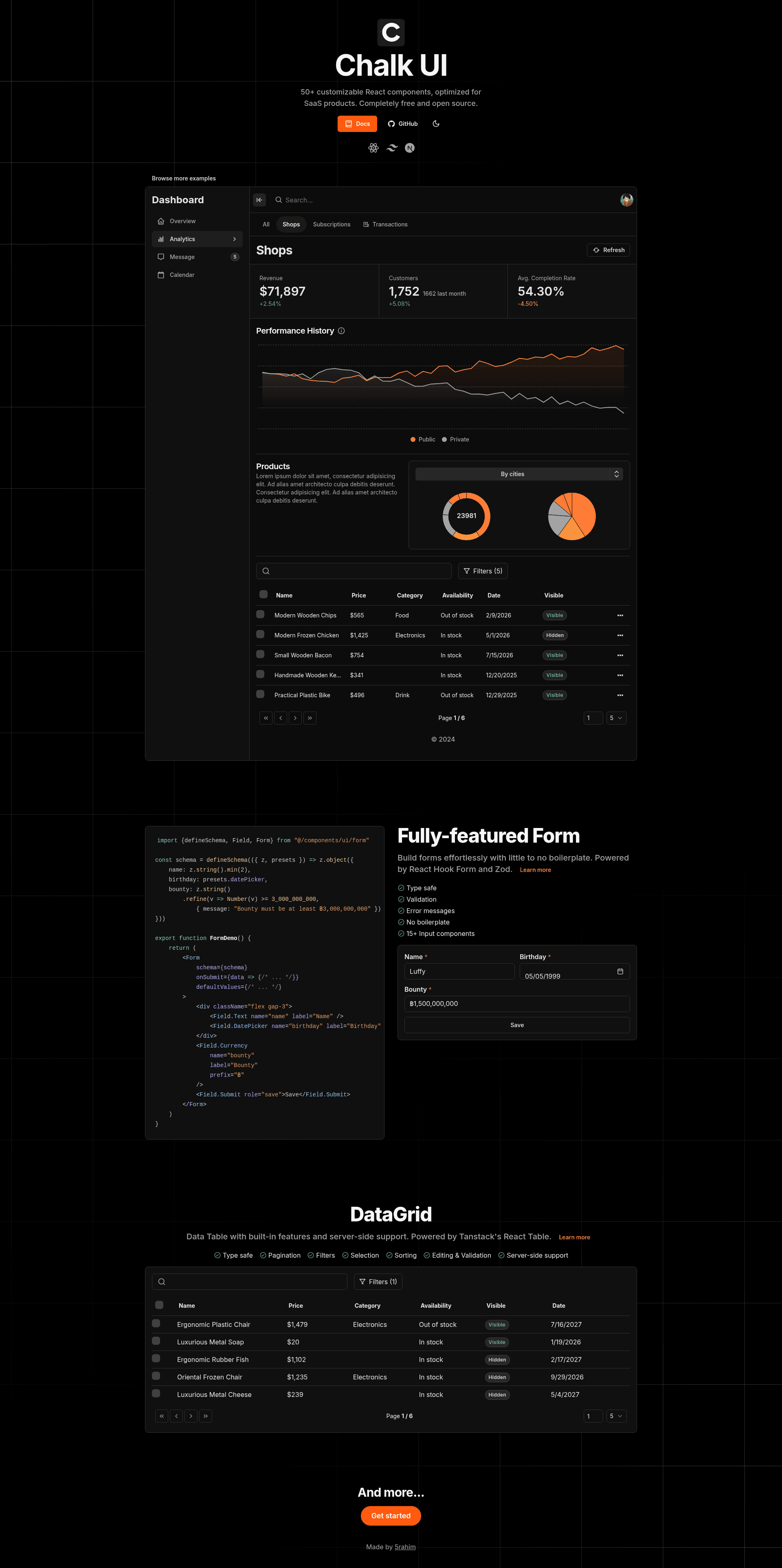Go to first page in DataGrid table
Screen dimensions: 782x1568
tap(162, 1416)
